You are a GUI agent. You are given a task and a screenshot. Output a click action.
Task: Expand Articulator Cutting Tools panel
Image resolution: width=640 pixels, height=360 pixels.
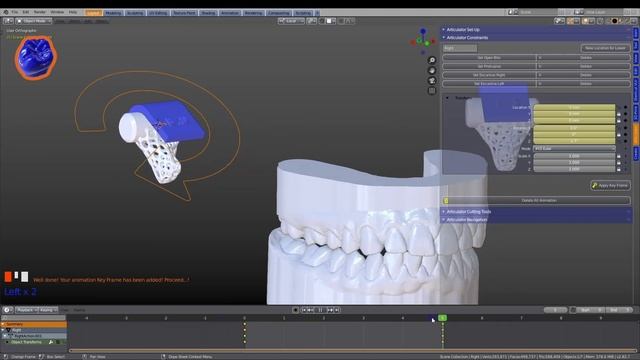pos(536,212)
